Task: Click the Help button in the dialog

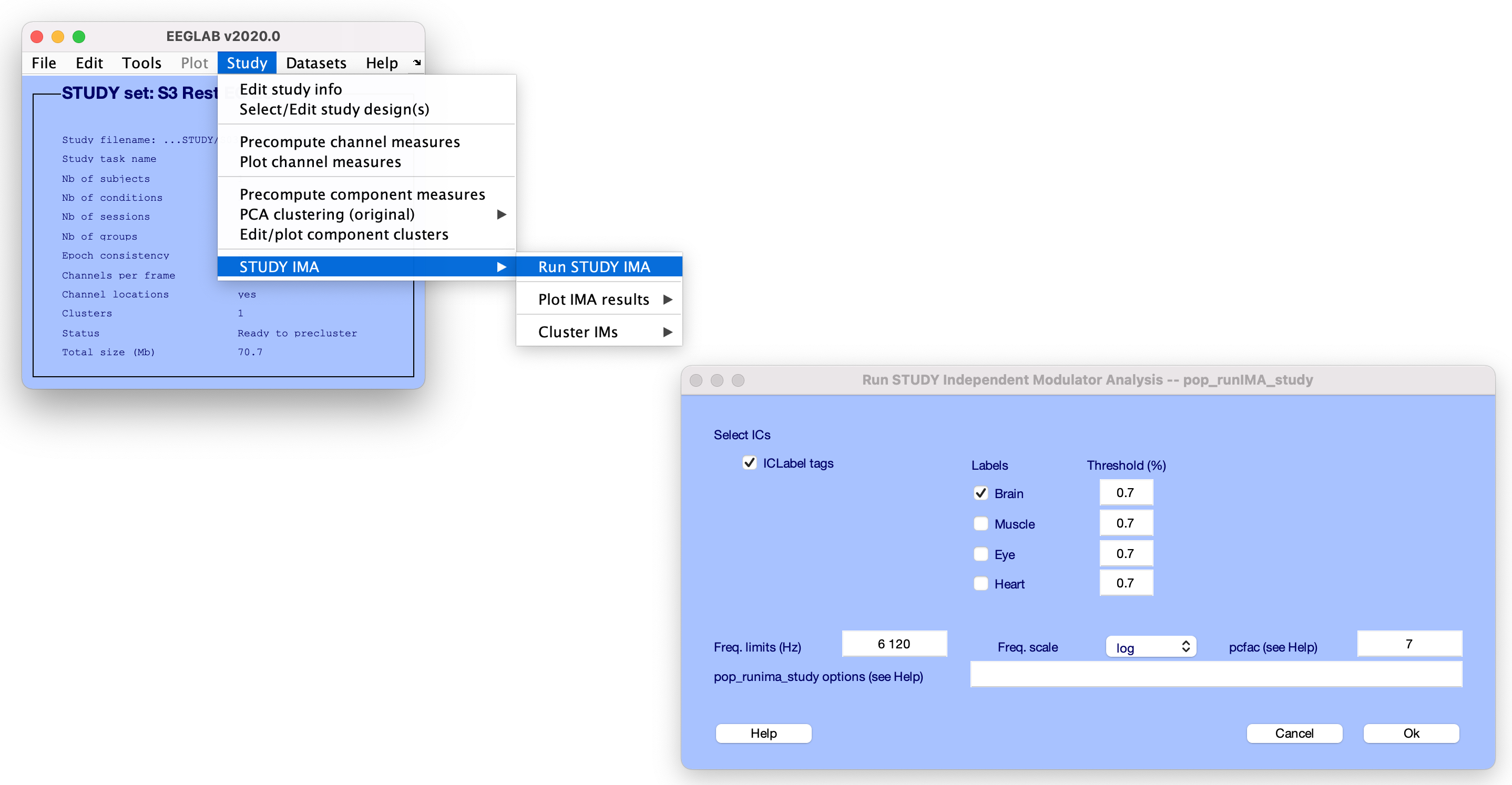Action: coord(763,733)
